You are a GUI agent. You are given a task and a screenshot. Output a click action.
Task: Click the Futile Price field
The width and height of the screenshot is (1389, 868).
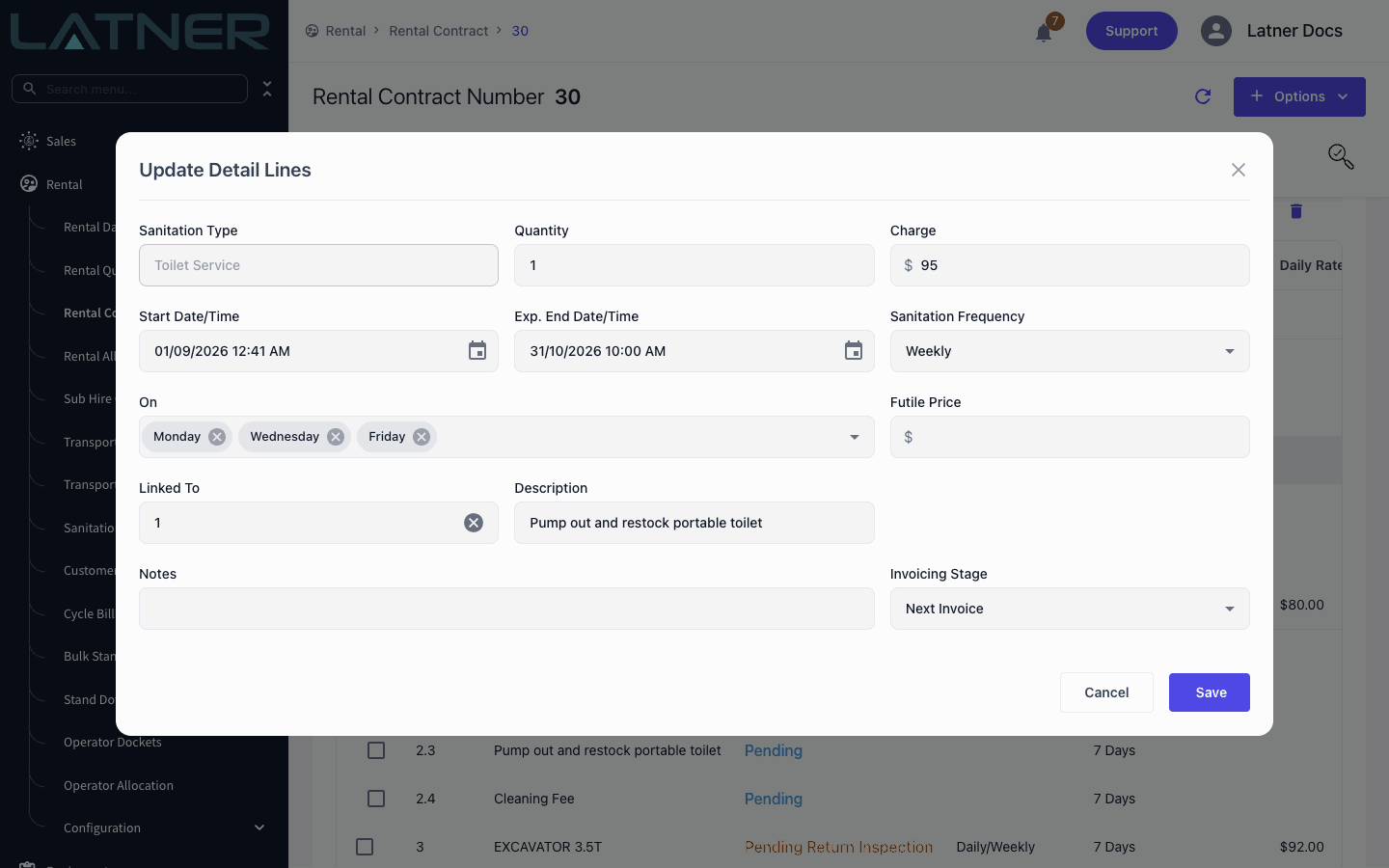[1070, 437]
